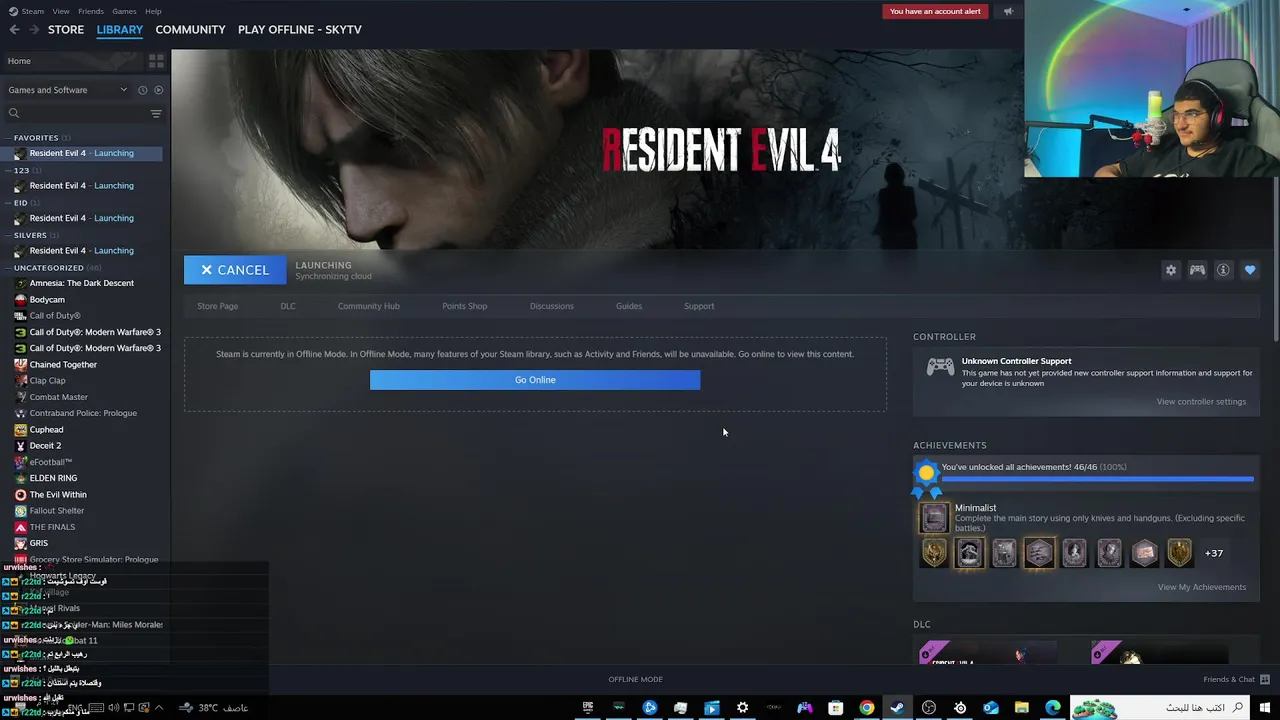The width and height of the screenshot is (1280, 720).
Task: Open the announcements megaphone icon
Action: pos(1008,11)
